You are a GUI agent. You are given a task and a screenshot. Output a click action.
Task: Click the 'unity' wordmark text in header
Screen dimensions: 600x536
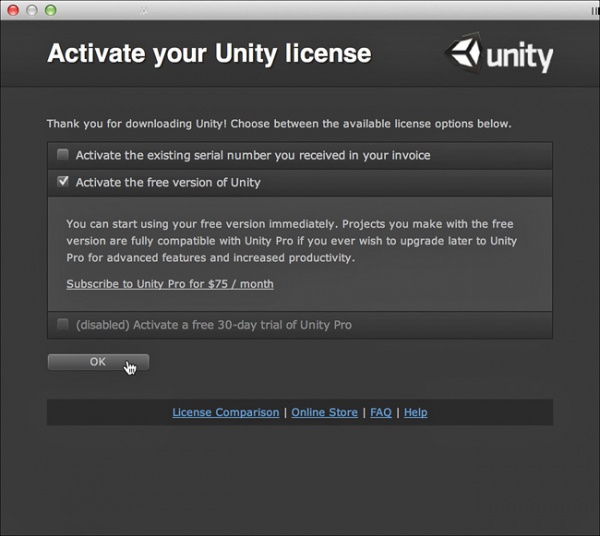tap(519, 57)
